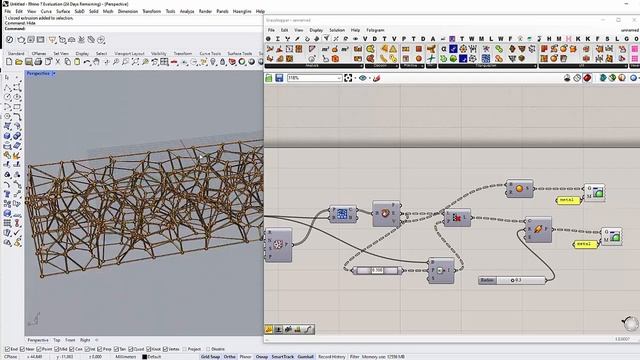Click the Zoom Extents icon in Grasshopper canvas toolbar
Viewport: 640px width, 360px height.
[x=348, y=78]
